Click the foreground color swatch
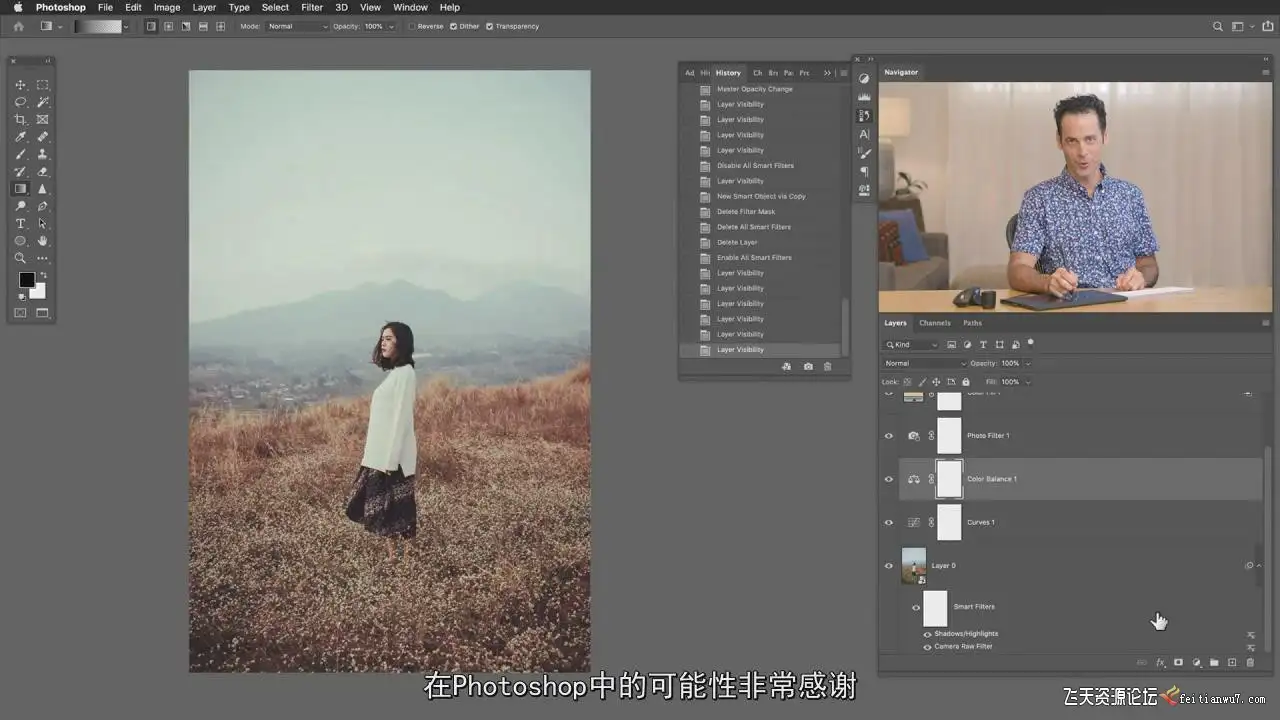This screenshot has width=1280, height=720. point(27,280)
